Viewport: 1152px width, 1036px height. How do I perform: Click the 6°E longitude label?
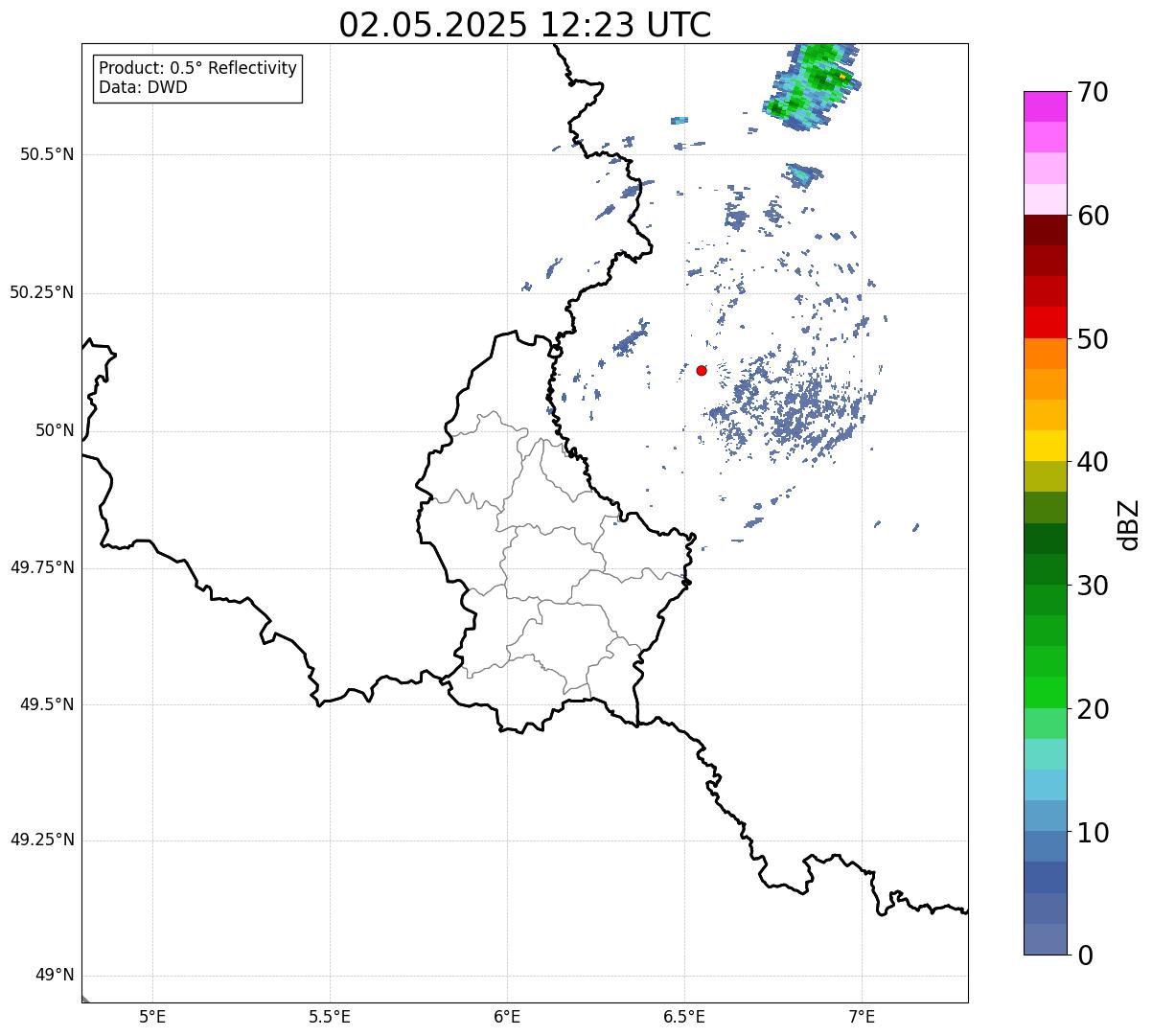[507, 1017]
